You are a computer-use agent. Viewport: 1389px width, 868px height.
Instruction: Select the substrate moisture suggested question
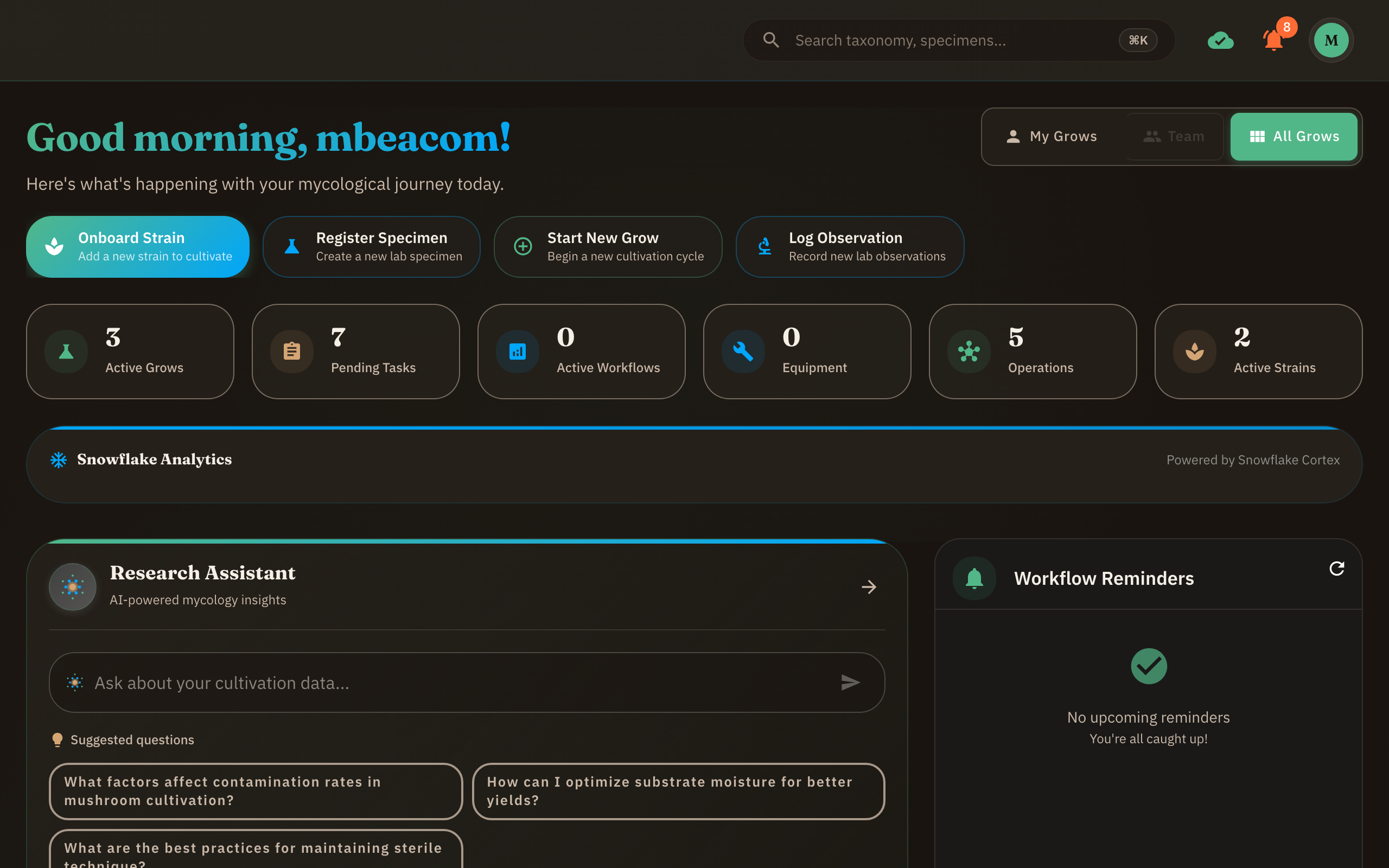click(678, 791)
